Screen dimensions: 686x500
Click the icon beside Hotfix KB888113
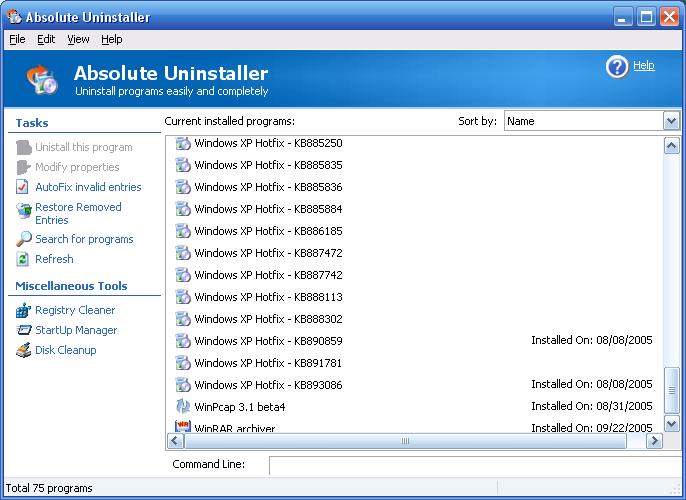(183, 297)
